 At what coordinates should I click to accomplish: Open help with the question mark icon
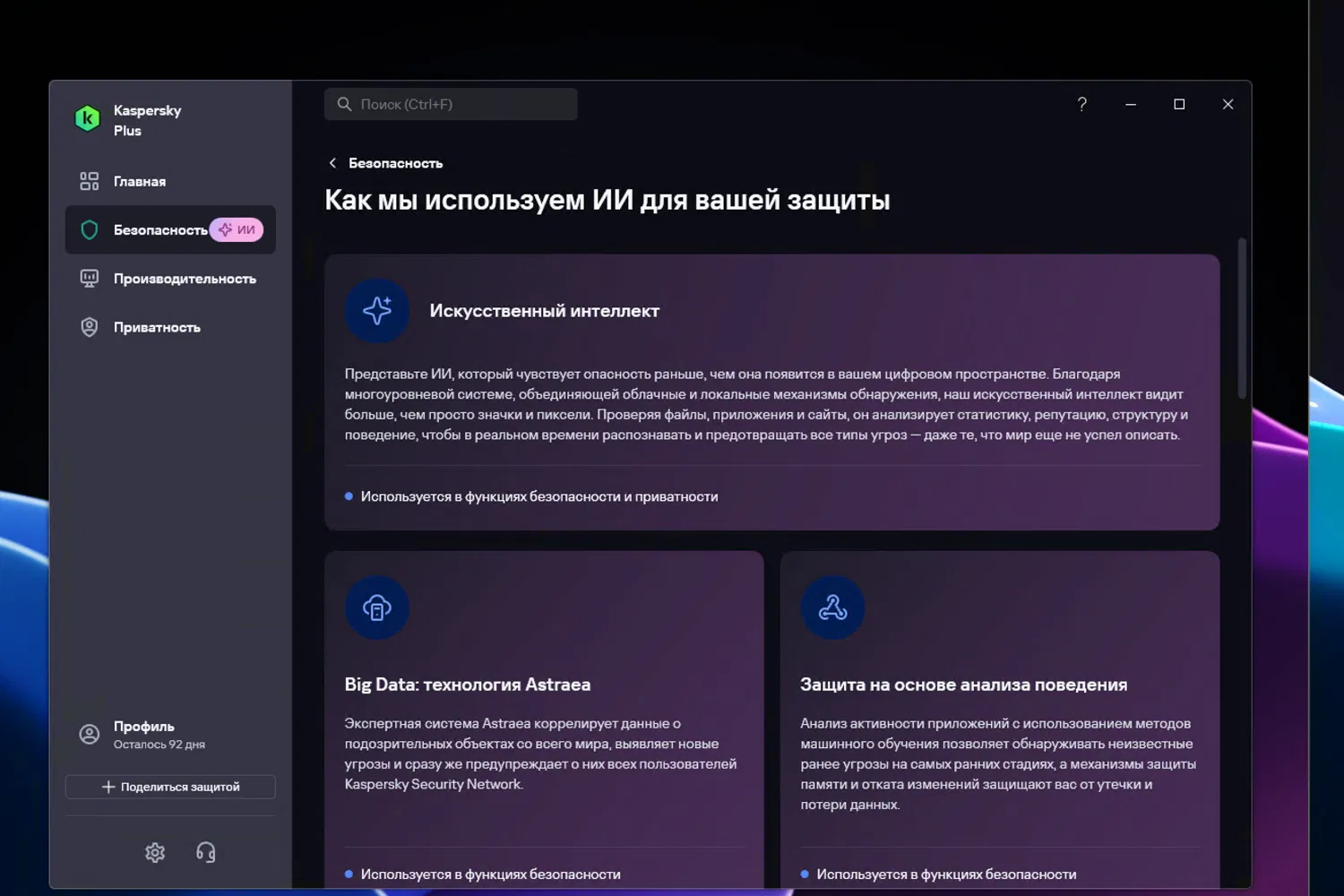[x=1082, y=104]
